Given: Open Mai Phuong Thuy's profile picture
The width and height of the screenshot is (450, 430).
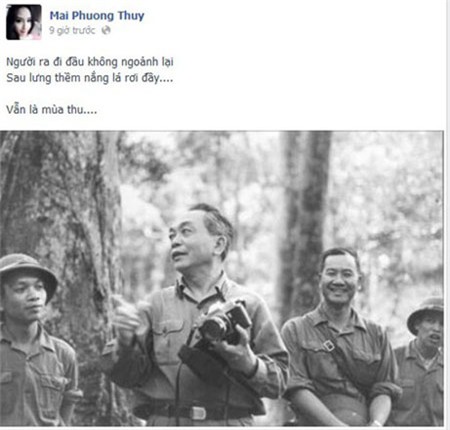Looking at the screenshot, I should click(x=24, y=22).
